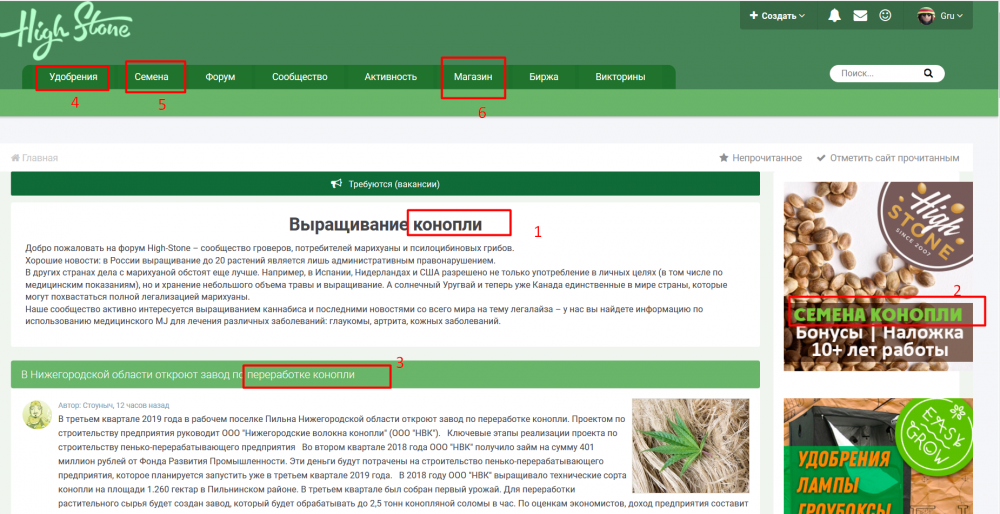The height and width of the screenshot is (514, 1000).
Task: Click the home icon in breadcrumb
Action: tap(15, 158)
